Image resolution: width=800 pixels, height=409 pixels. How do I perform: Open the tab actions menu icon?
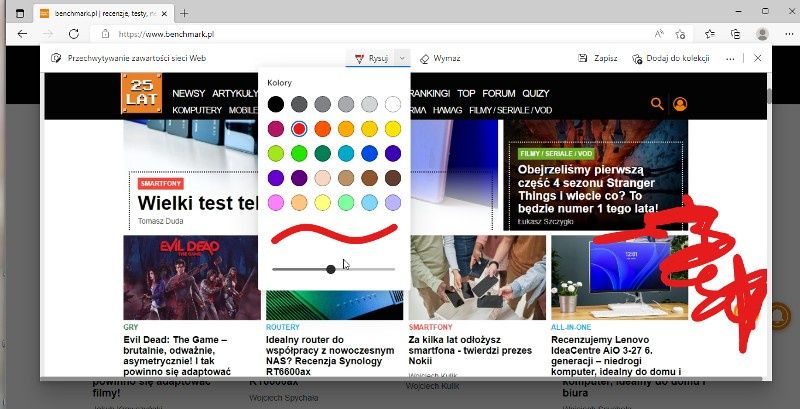[20, 14]
